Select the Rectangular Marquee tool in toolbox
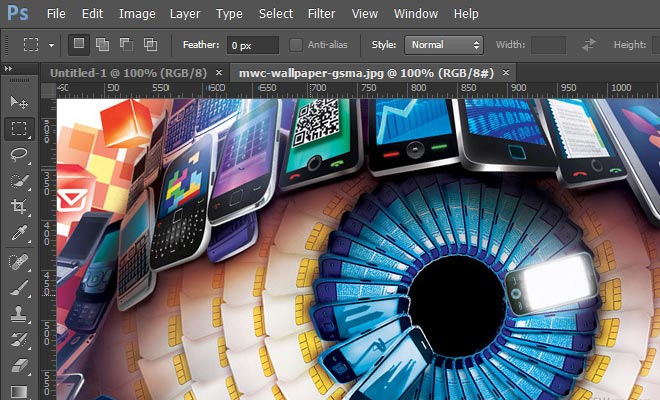The height and width of the screenshot is (400, 660). coord(19,128)
